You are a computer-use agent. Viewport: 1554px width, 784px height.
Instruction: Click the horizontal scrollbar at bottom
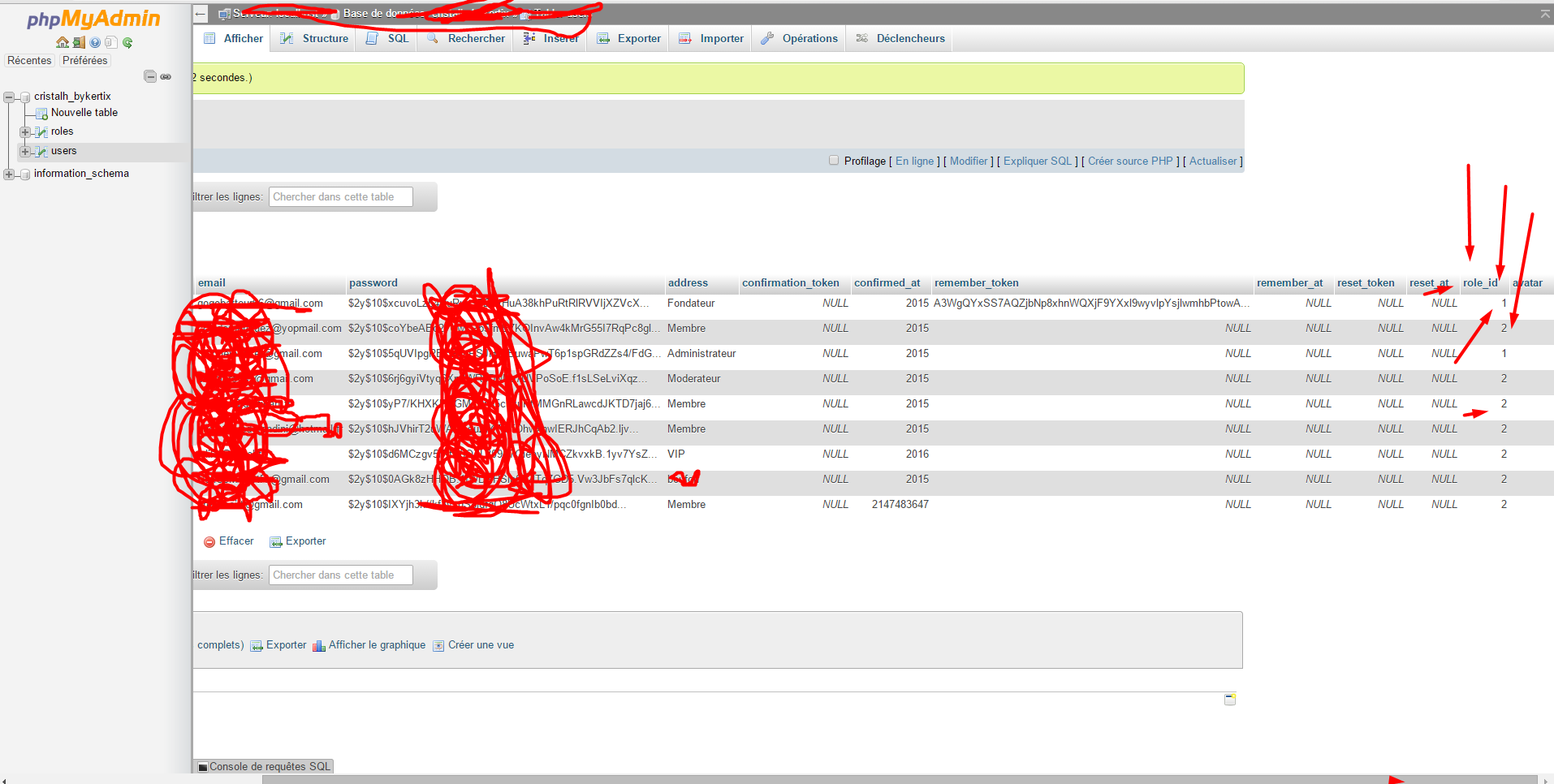[x=900, y=780]
